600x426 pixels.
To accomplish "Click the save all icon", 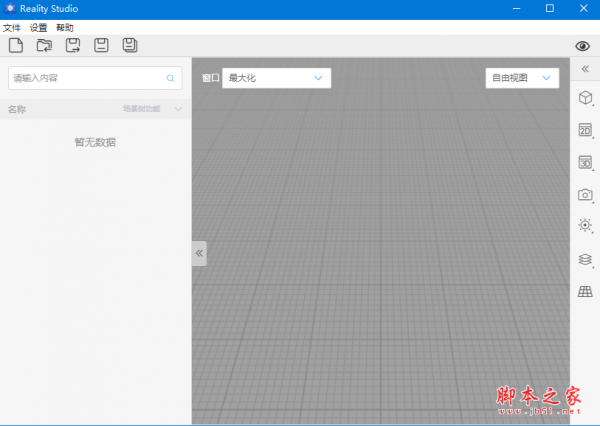I will (x=130, y=45).
